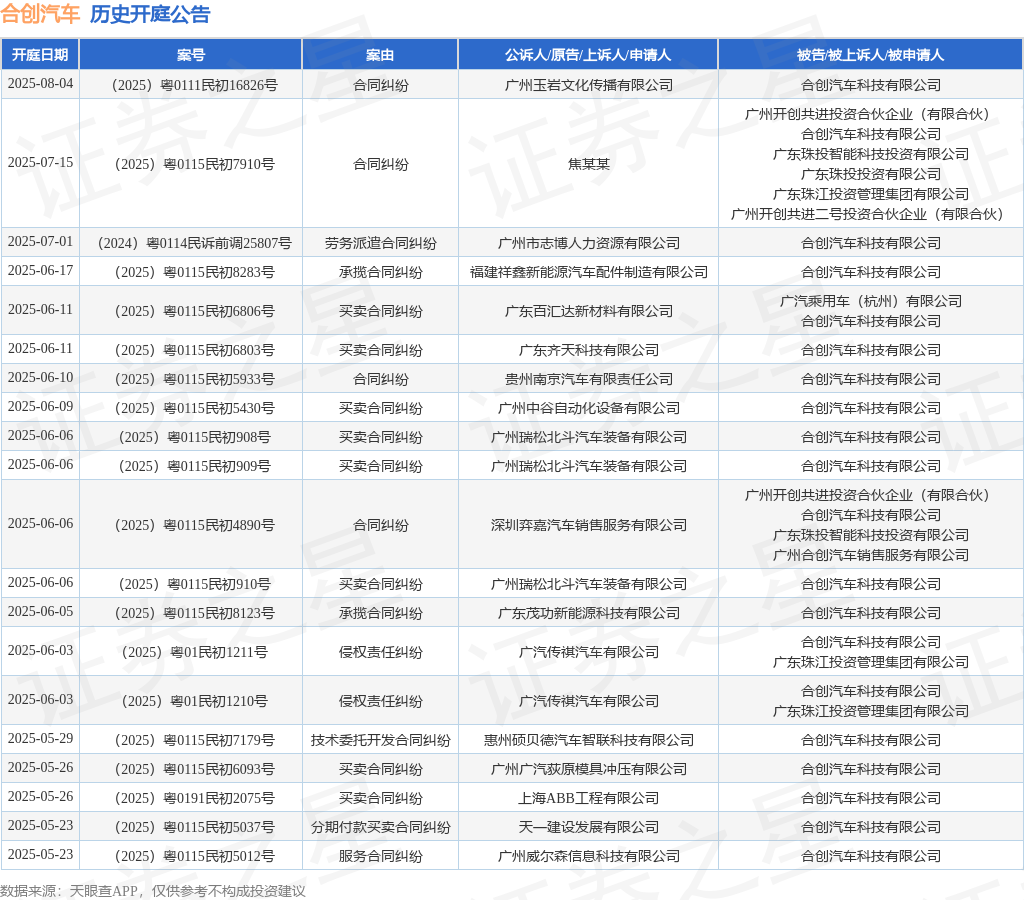Screen dimensions: 1024x900
Task: Select case number 粤0115民初8283号
Action: (194, 272)
